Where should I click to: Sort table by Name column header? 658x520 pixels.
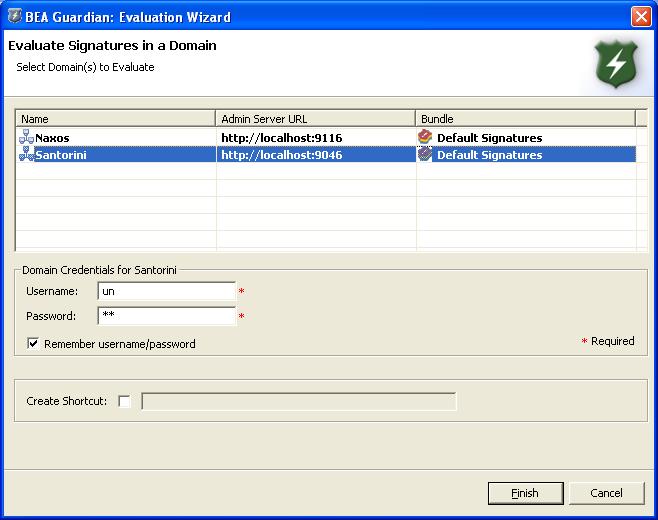pos(115,119)
